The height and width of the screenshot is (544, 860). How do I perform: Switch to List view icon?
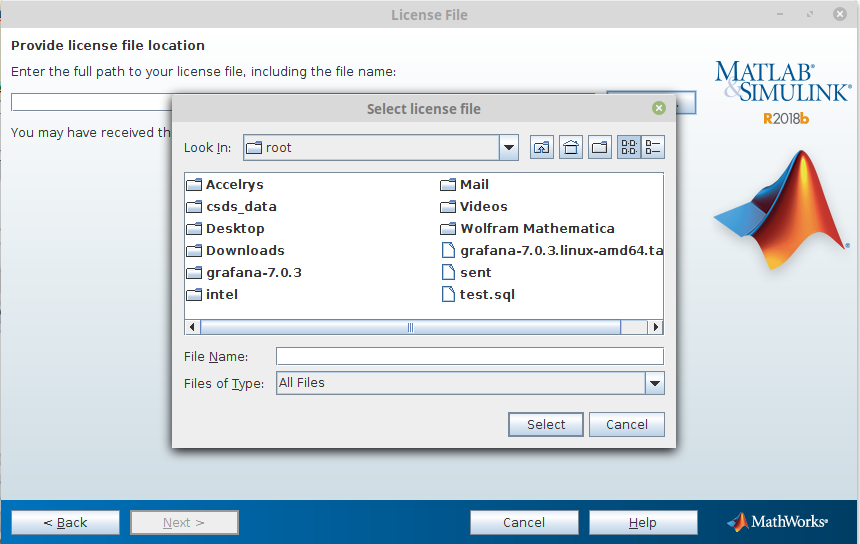[x=629, y=148]
